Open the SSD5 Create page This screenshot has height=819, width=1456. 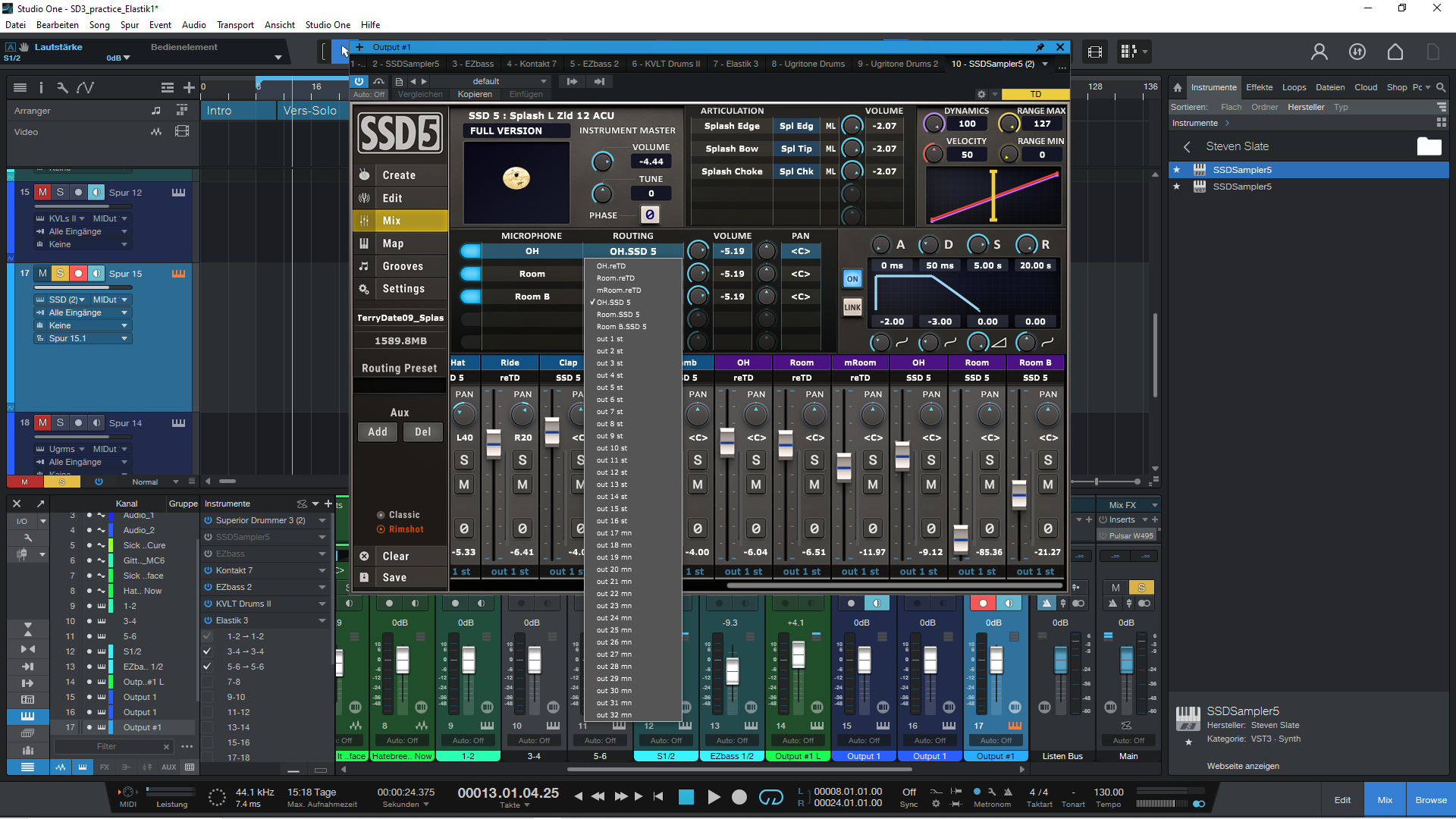point(400,175)
